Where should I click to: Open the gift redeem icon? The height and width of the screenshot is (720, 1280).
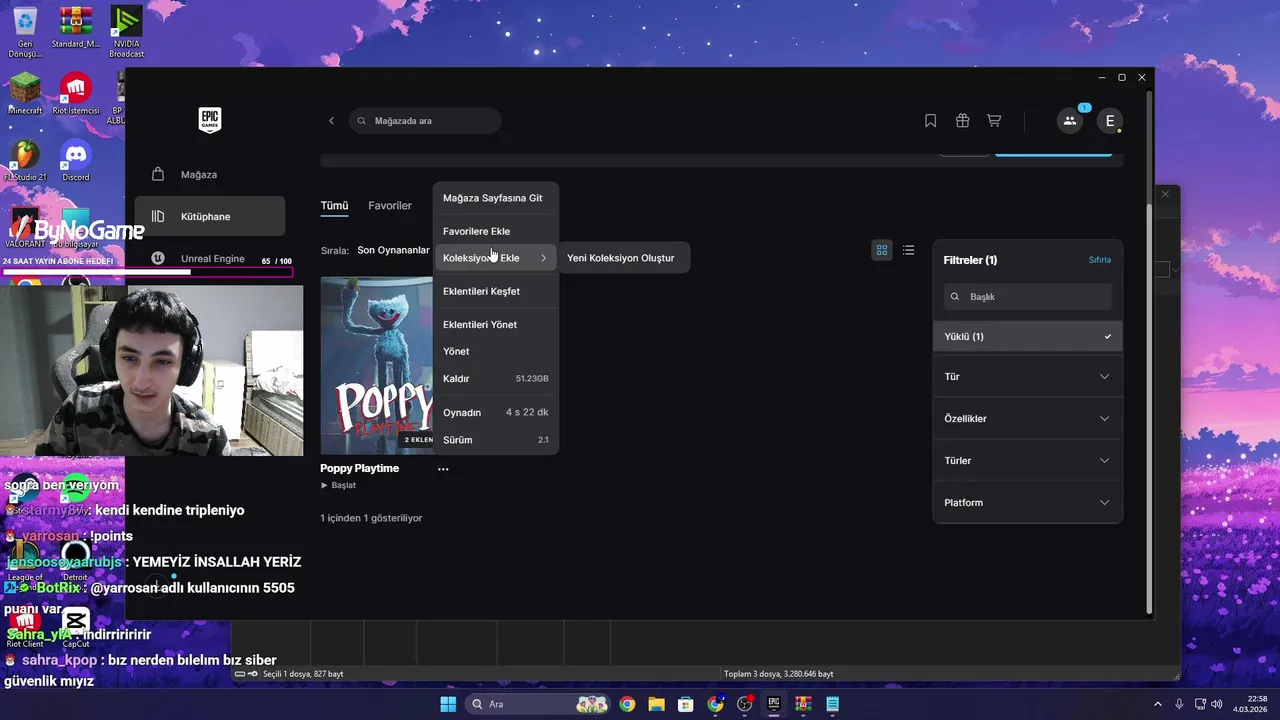pos(962,121)
